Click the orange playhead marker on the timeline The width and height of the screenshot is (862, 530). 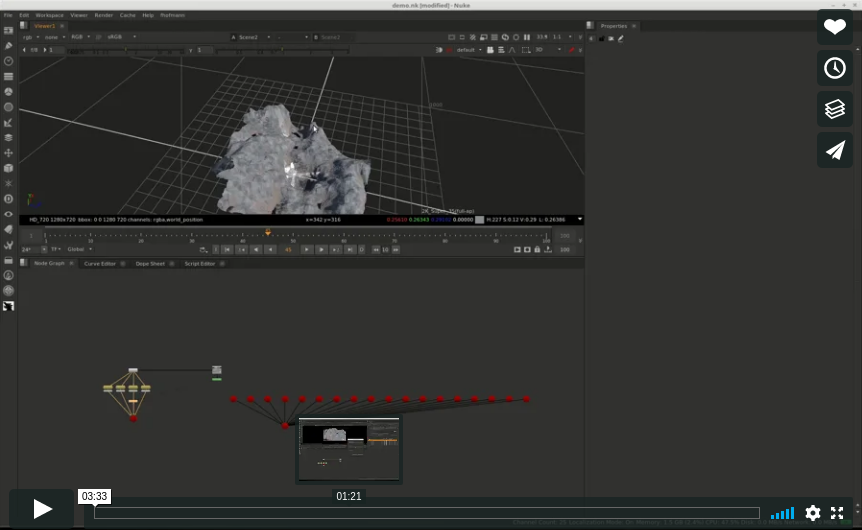point(268,232)
